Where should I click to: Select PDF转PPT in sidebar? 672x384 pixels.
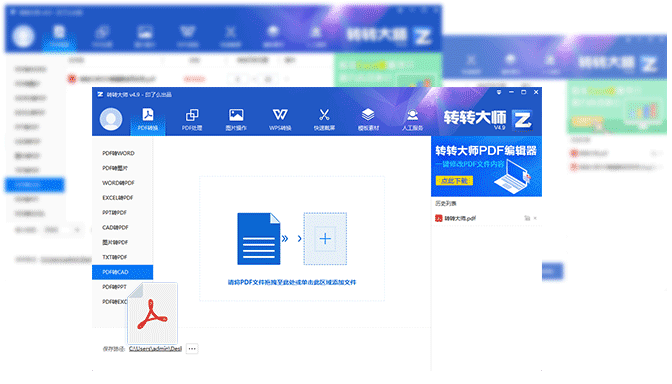click(x=114, y=287)
